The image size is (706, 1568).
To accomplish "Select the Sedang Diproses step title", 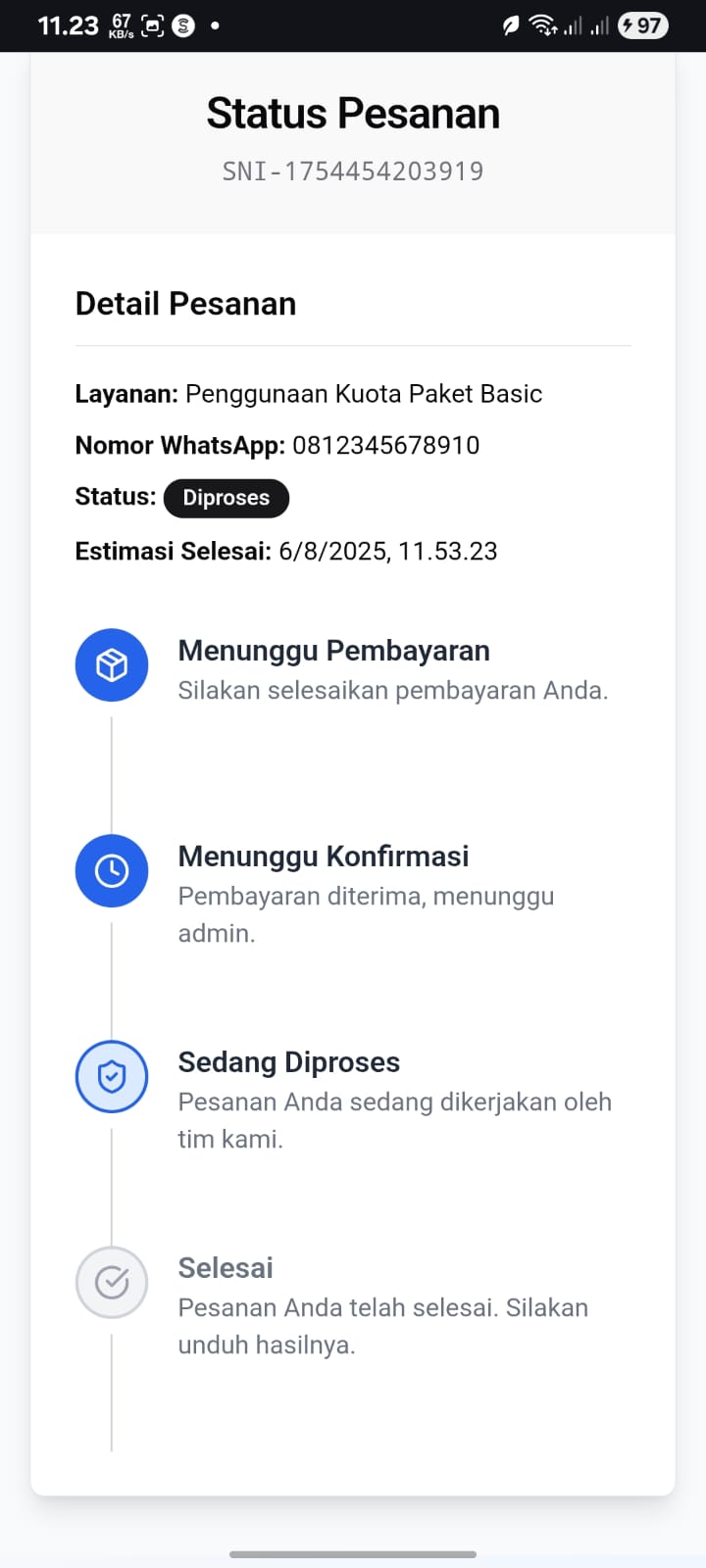I will (289, 1062).
